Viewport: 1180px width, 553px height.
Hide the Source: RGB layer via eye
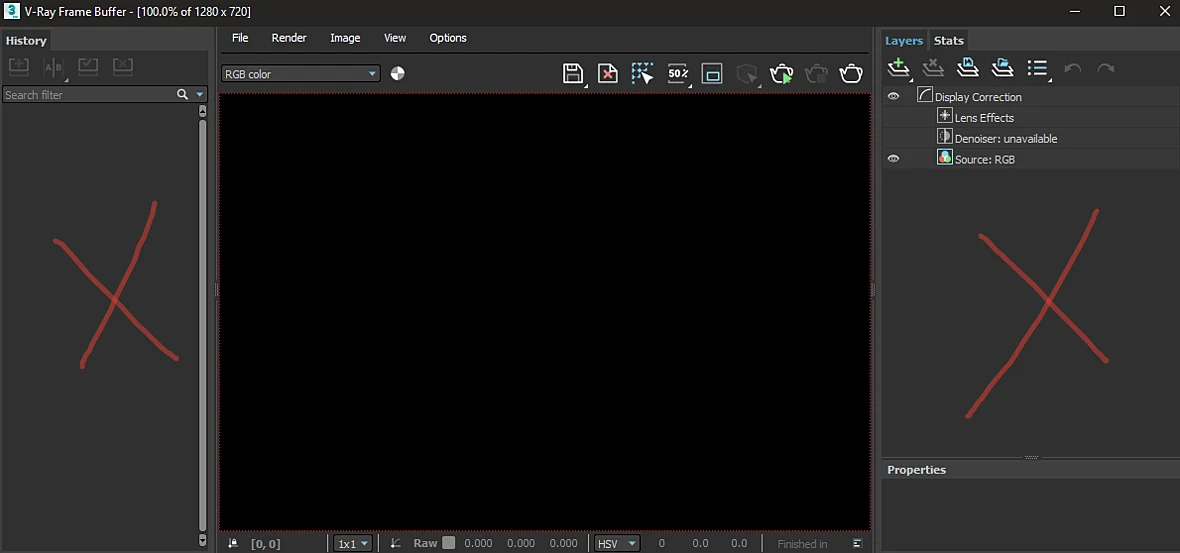tap(893, 159)
